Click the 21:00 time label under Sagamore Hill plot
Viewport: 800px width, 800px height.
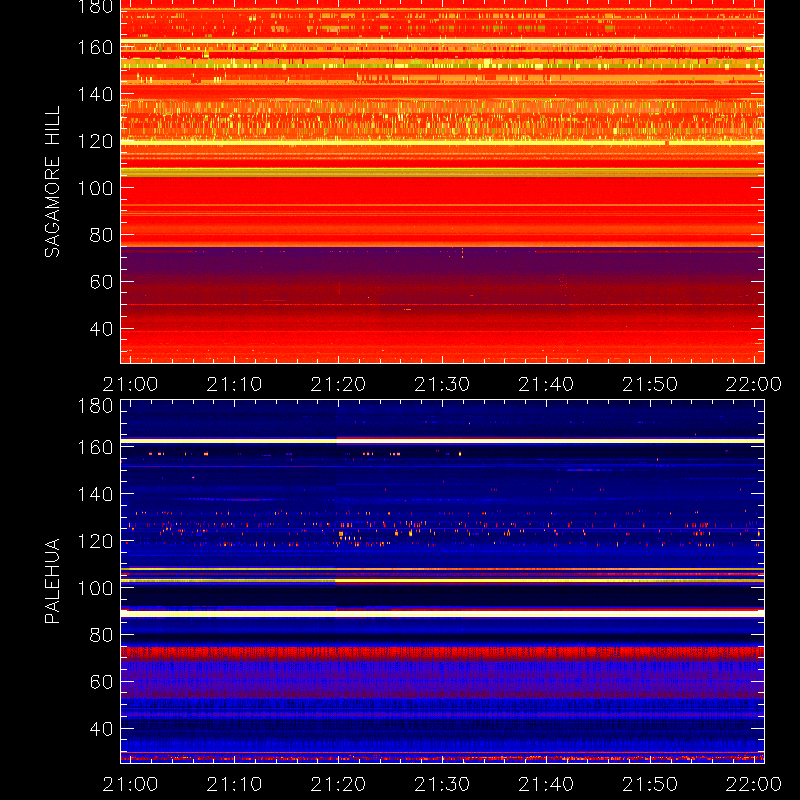pos(130,384)
